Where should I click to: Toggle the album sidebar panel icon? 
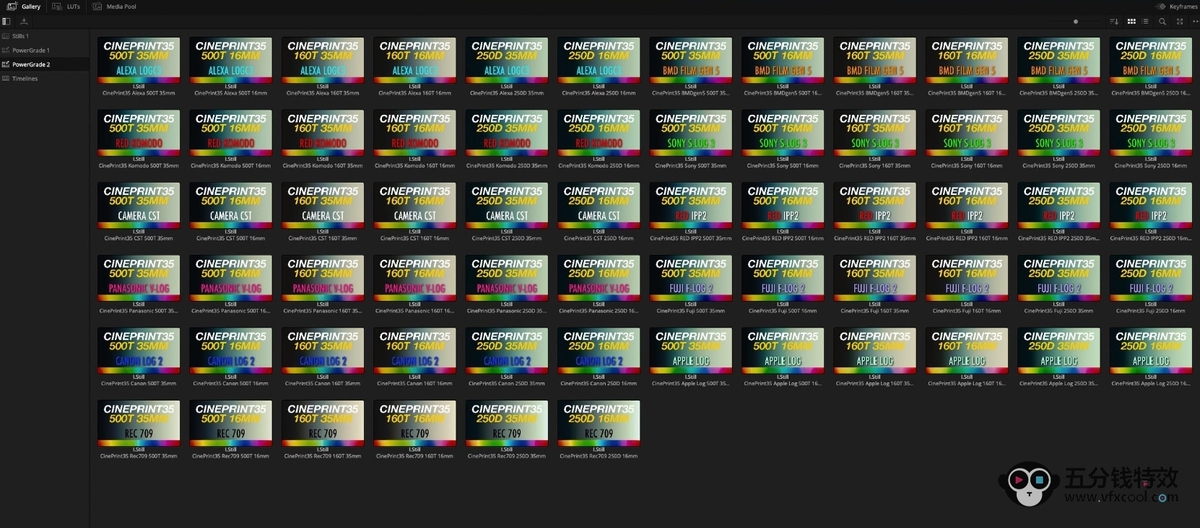click(7, 21)
